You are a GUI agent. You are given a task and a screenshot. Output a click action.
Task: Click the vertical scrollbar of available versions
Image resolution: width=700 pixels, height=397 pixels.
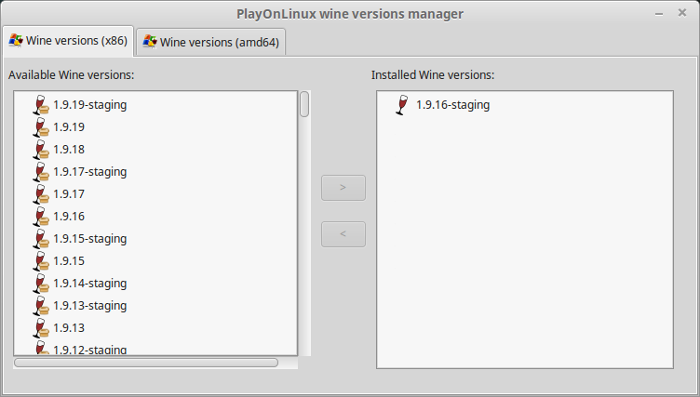(x=304, y=223)
